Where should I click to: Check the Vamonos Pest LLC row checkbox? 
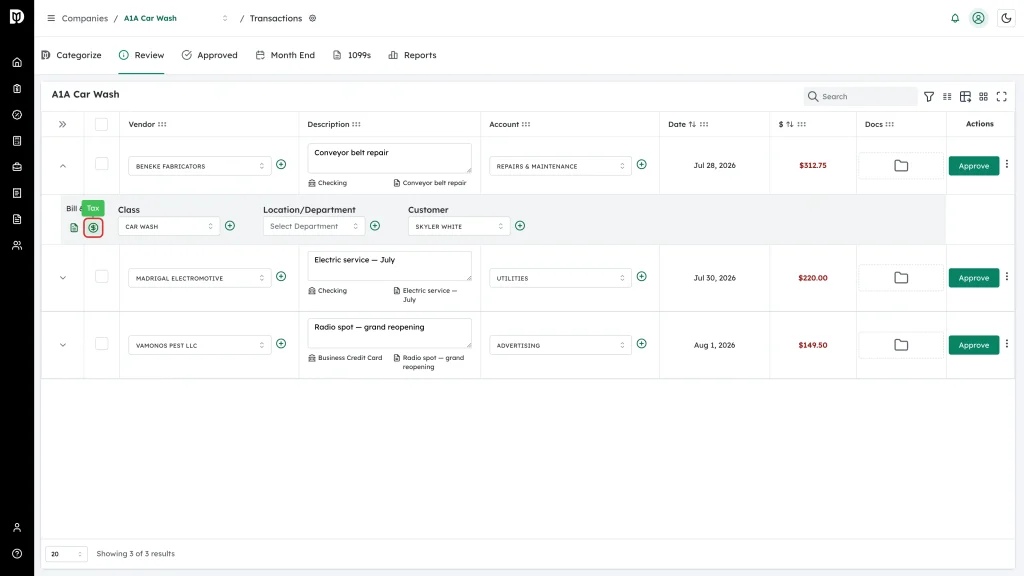101,344
